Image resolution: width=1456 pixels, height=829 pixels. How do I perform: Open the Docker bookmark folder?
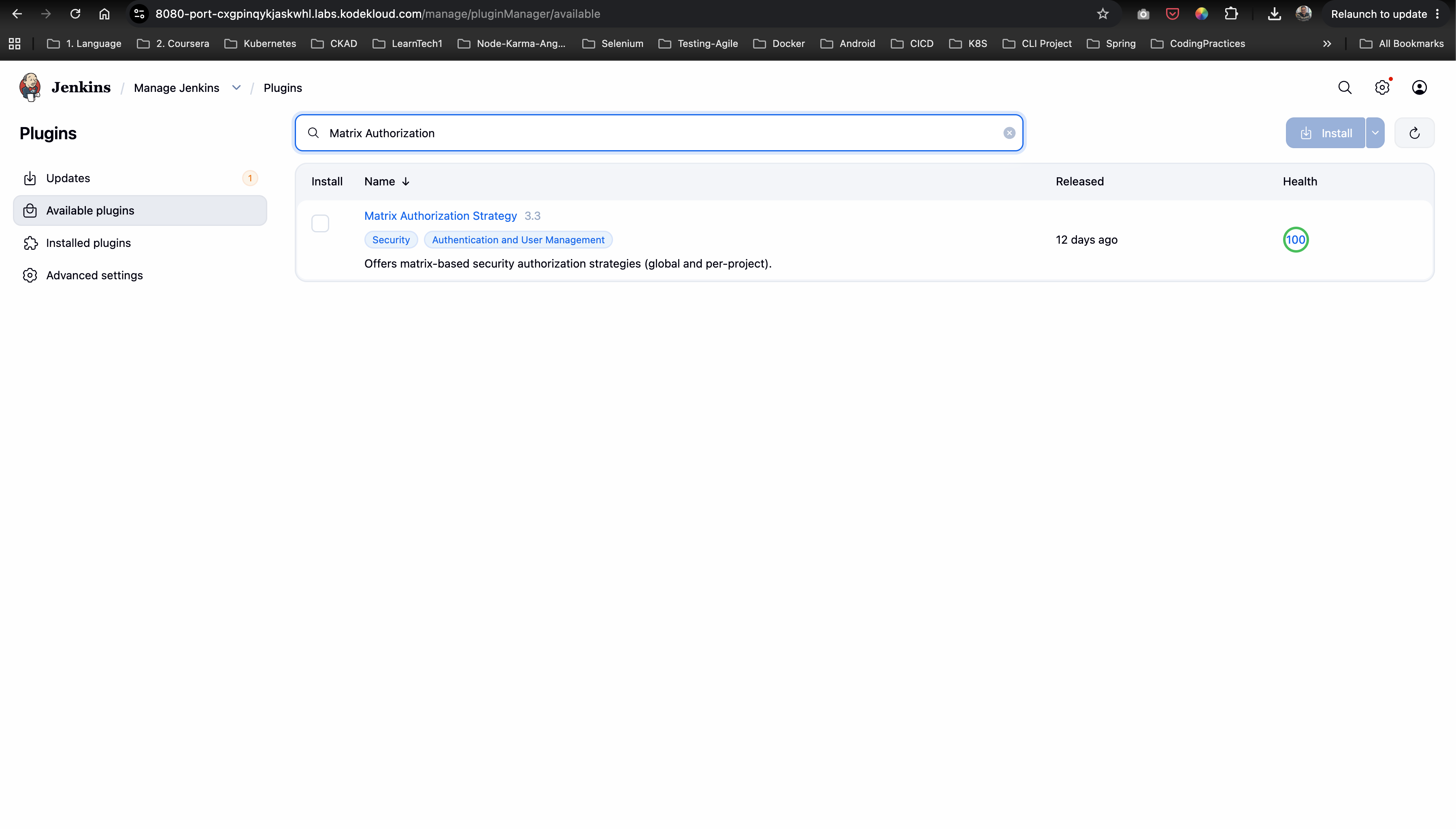point(779,44)
